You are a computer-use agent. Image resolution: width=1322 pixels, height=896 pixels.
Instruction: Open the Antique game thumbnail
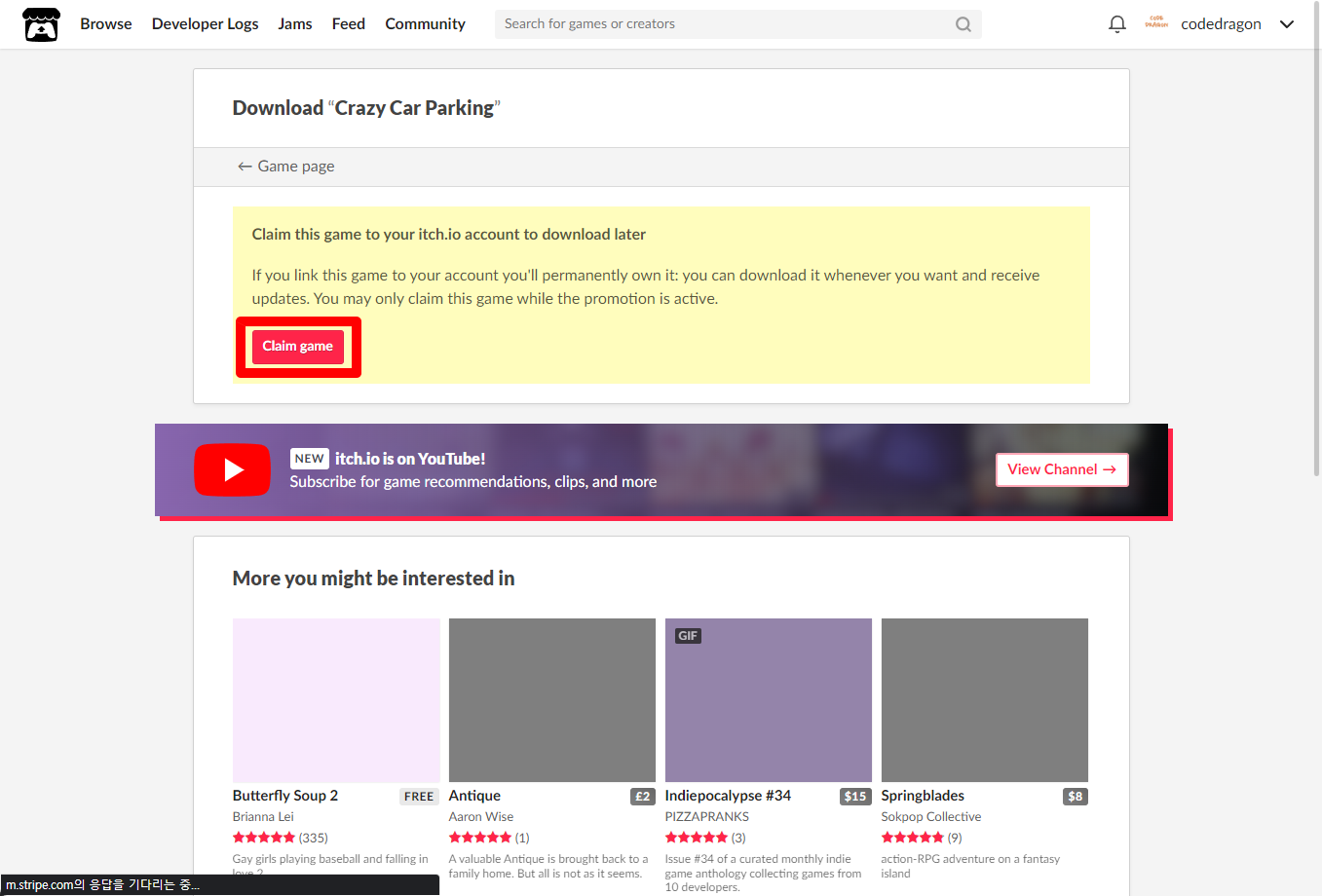point(552,700)
